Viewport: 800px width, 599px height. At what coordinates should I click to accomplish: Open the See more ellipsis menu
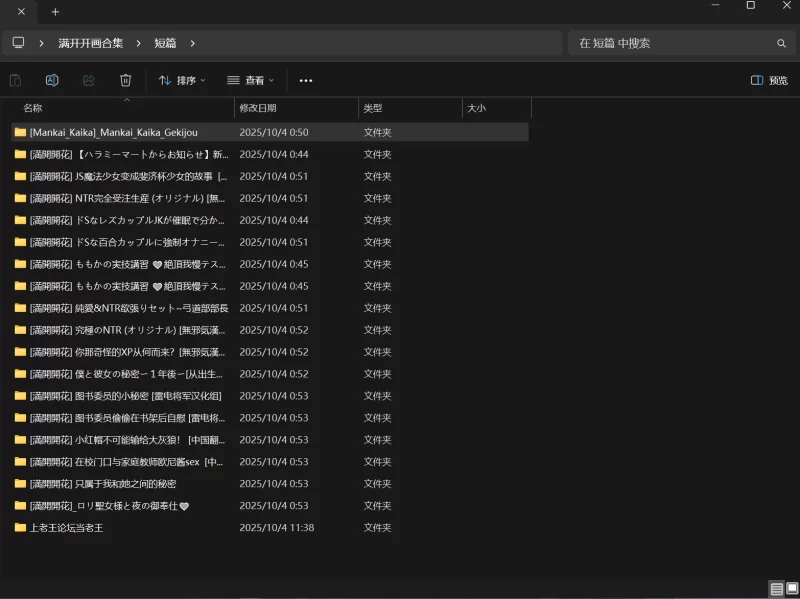306,80
